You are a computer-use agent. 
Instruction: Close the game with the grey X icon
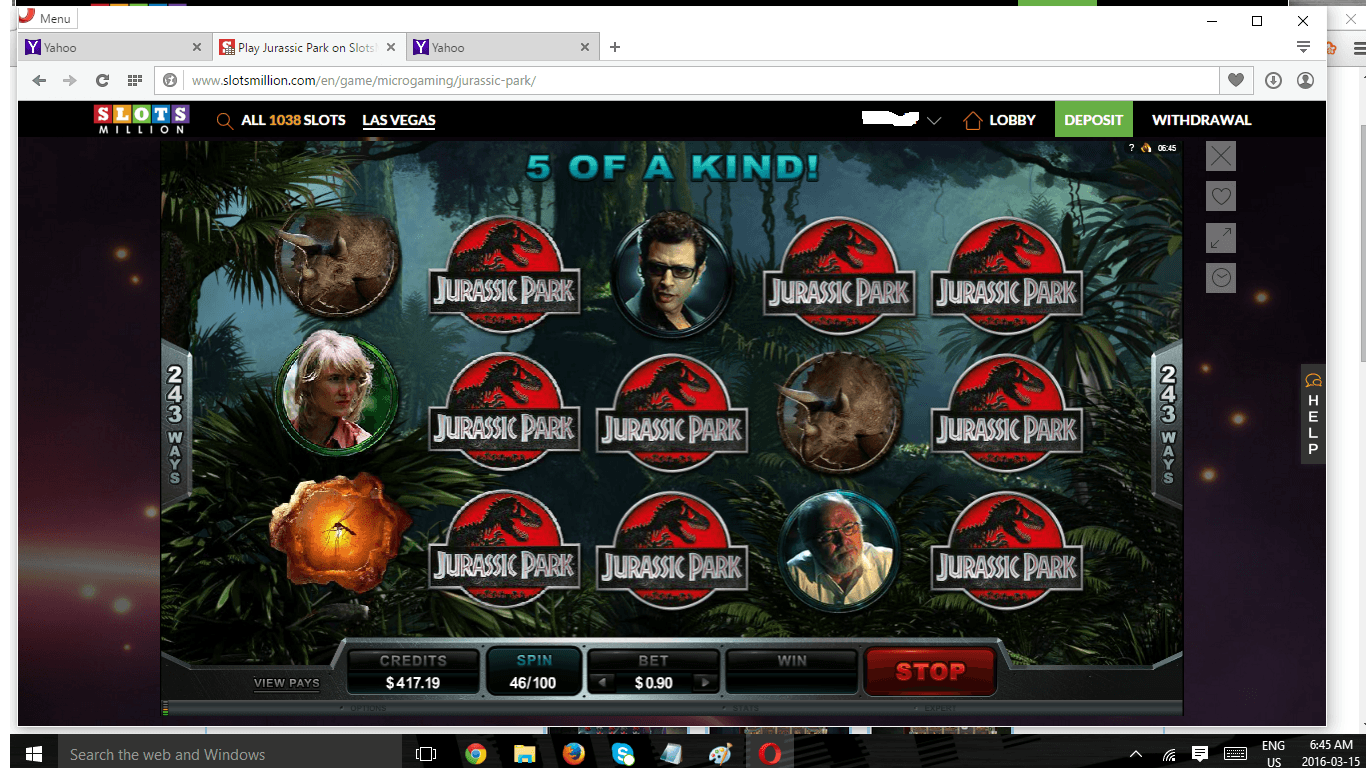[x=1221, y=155]
